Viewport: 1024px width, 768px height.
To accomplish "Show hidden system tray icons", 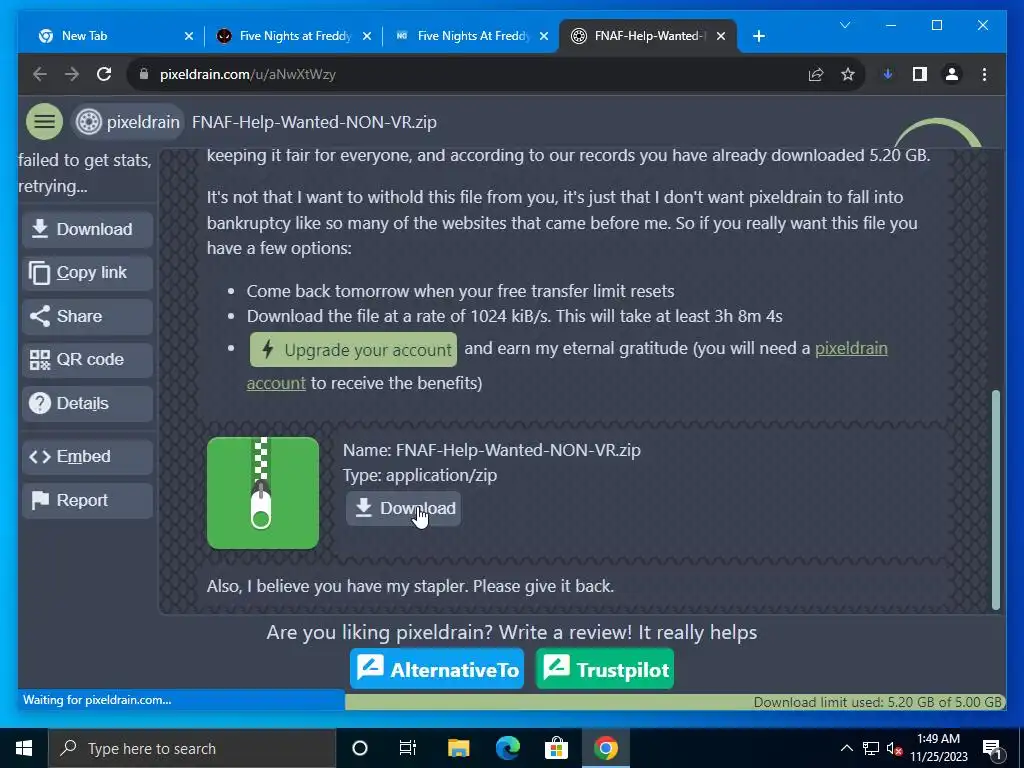I will click(x=846, y=748).
